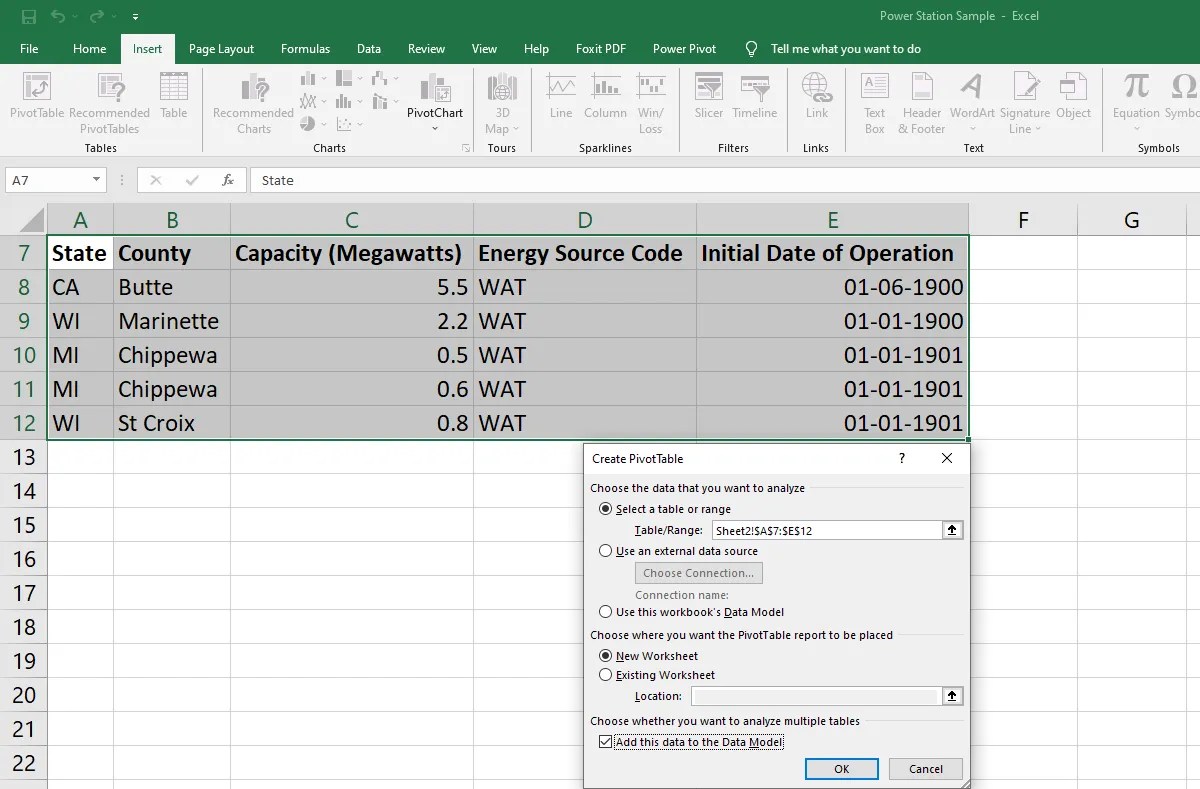Choose Use an external data source

(x=606, y=551)
